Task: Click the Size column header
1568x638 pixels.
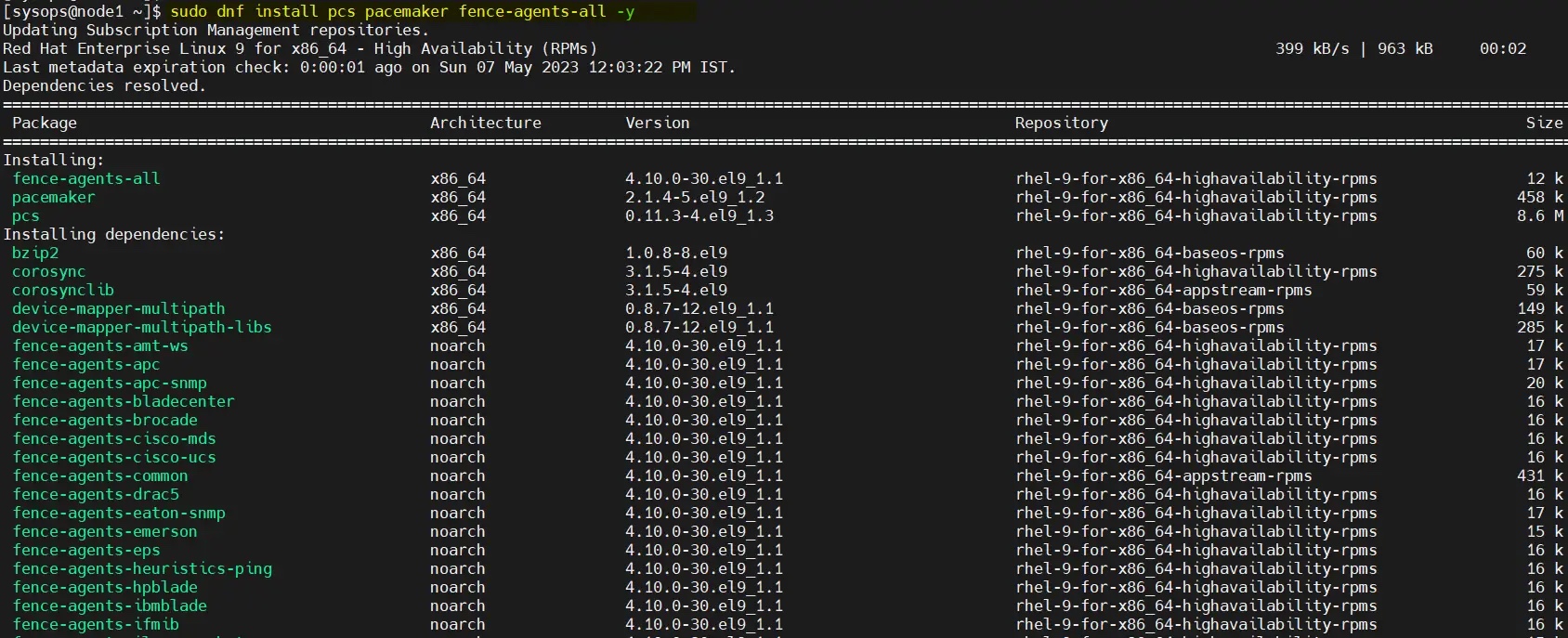Action: [1544, 123]
